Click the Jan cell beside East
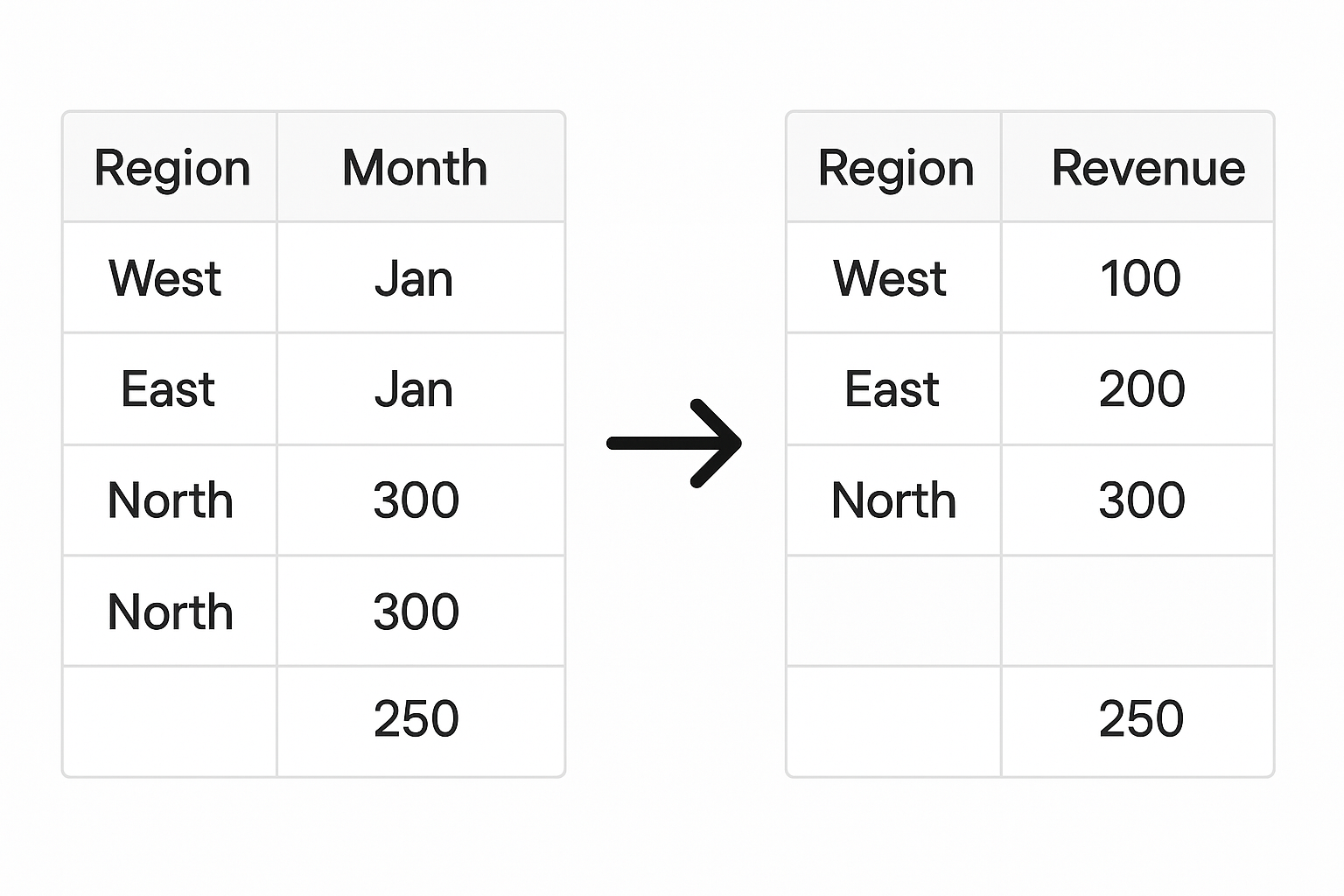Viewport: 1344px width, 896px height. pos(414,389)
